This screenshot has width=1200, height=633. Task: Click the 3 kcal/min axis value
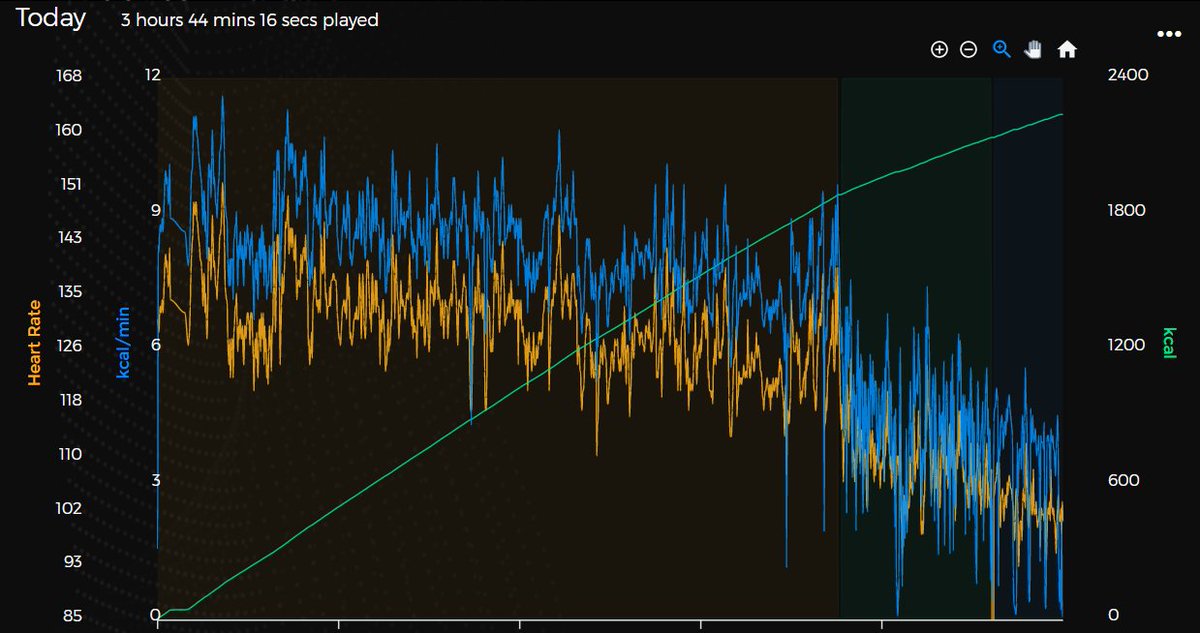click(155, 480)
